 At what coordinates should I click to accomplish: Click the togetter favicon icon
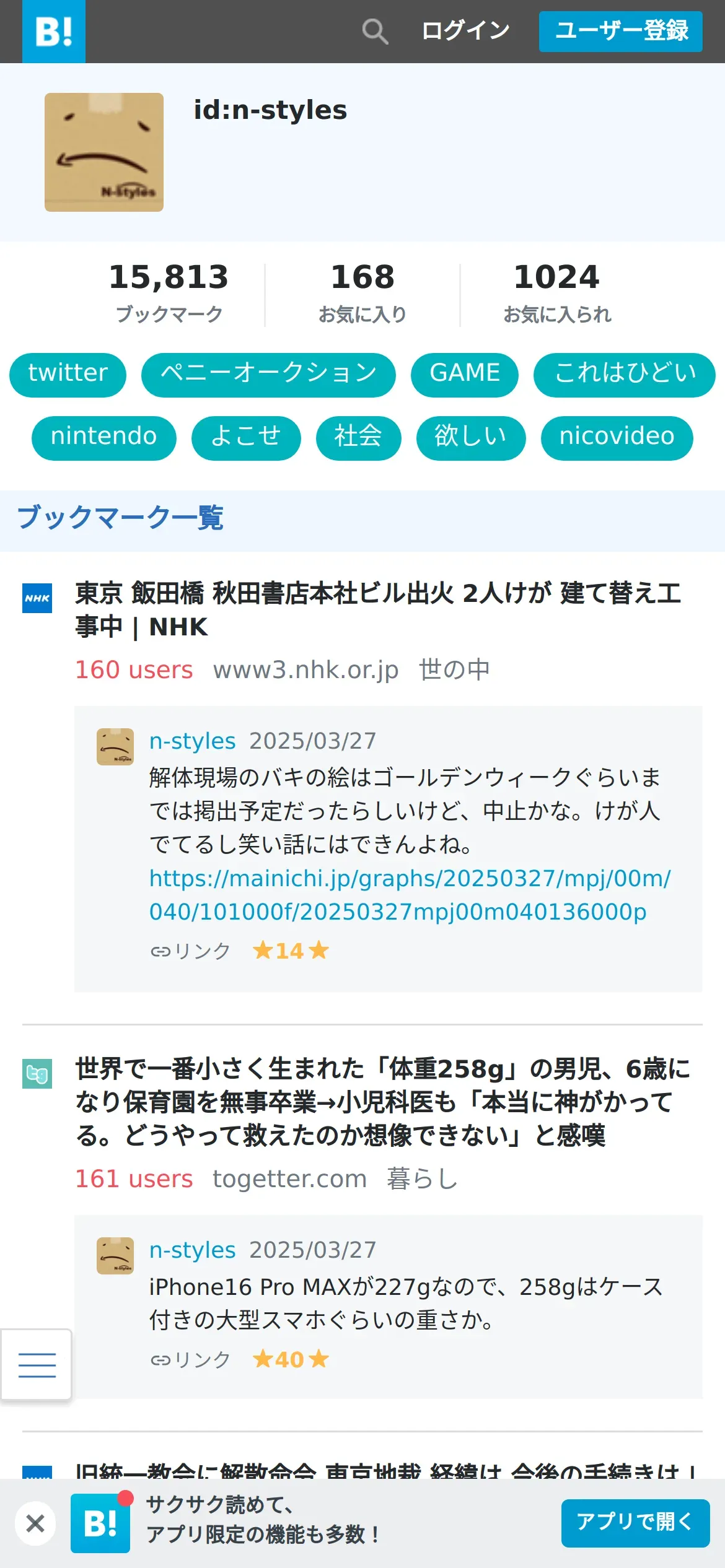tap(37, 1074)
